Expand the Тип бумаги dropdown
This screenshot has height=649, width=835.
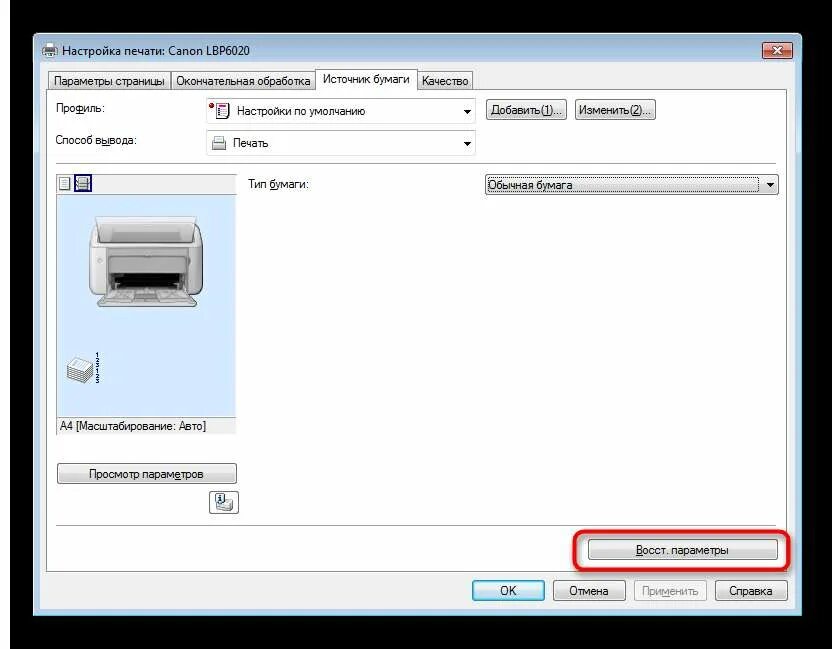click(632, 185)
